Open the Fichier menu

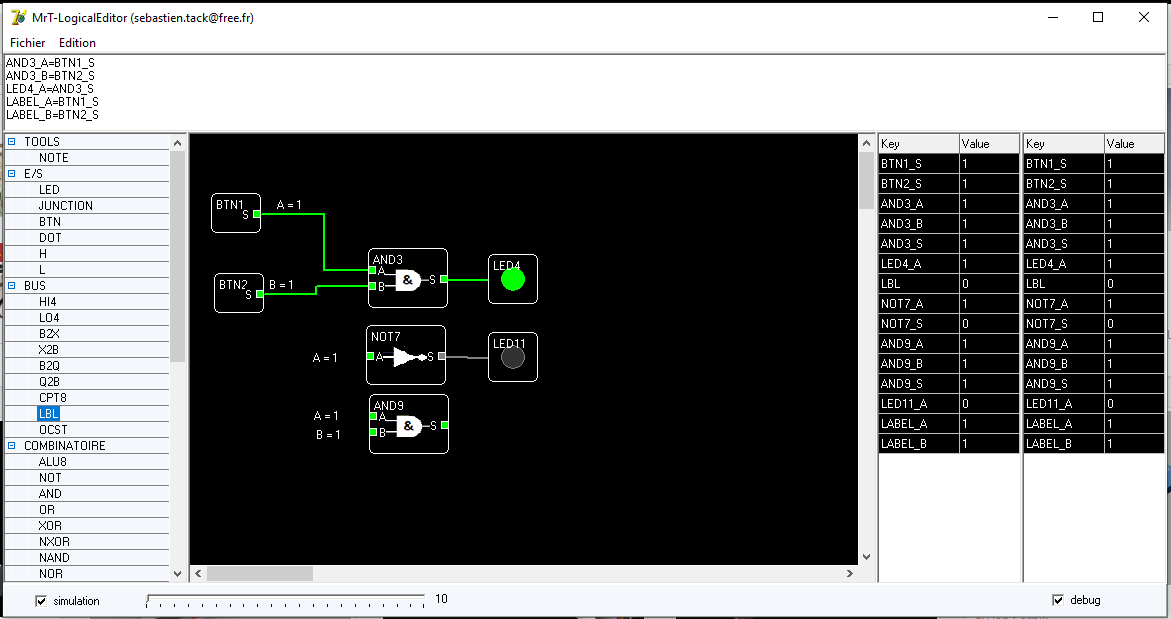(28, 43)
